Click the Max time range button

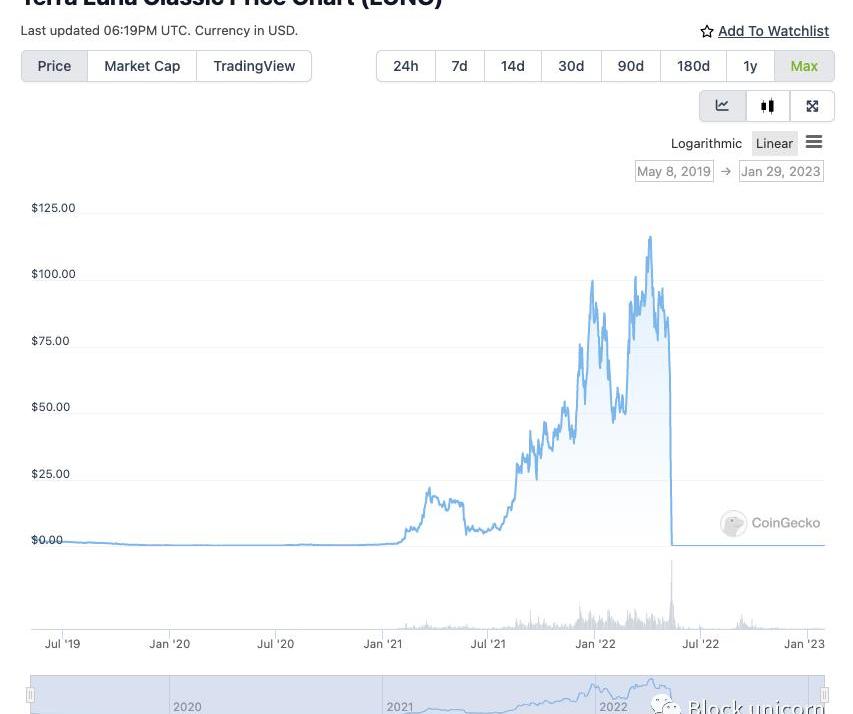[x=804, y=66]
